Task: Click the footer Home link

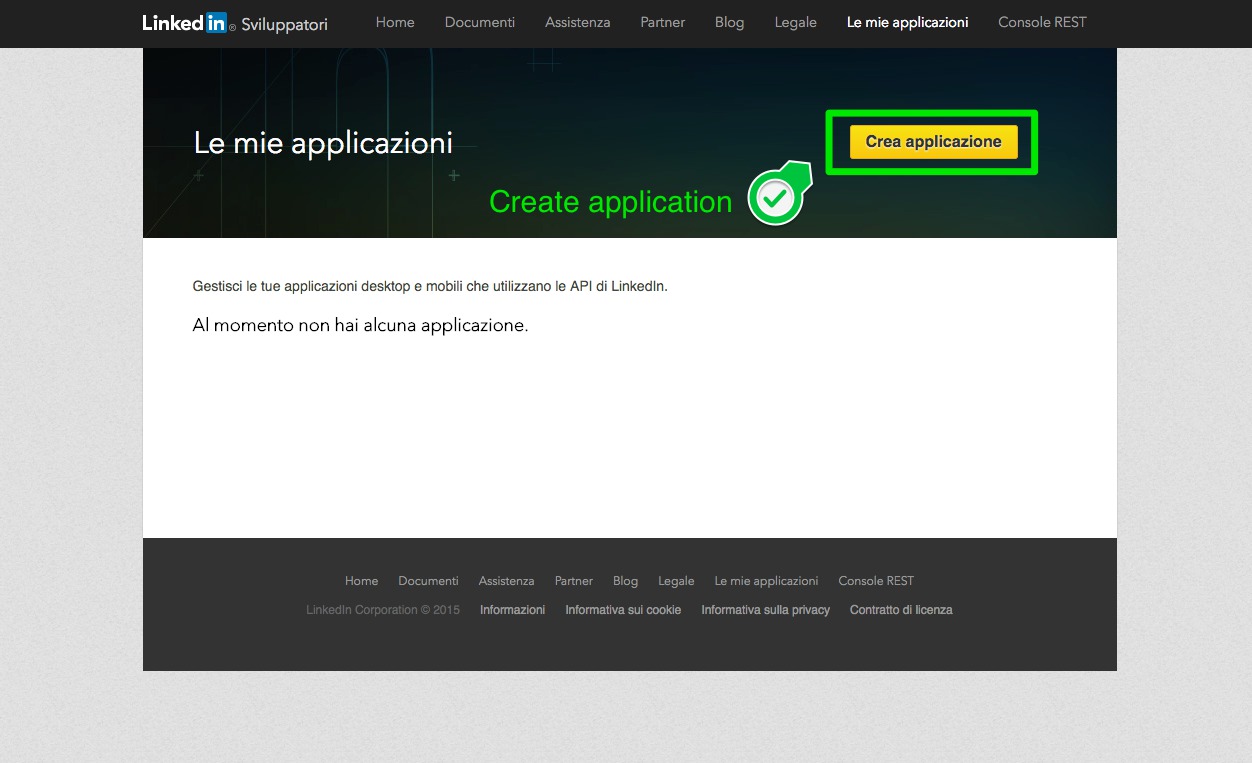Action: [x=361, y=581]
